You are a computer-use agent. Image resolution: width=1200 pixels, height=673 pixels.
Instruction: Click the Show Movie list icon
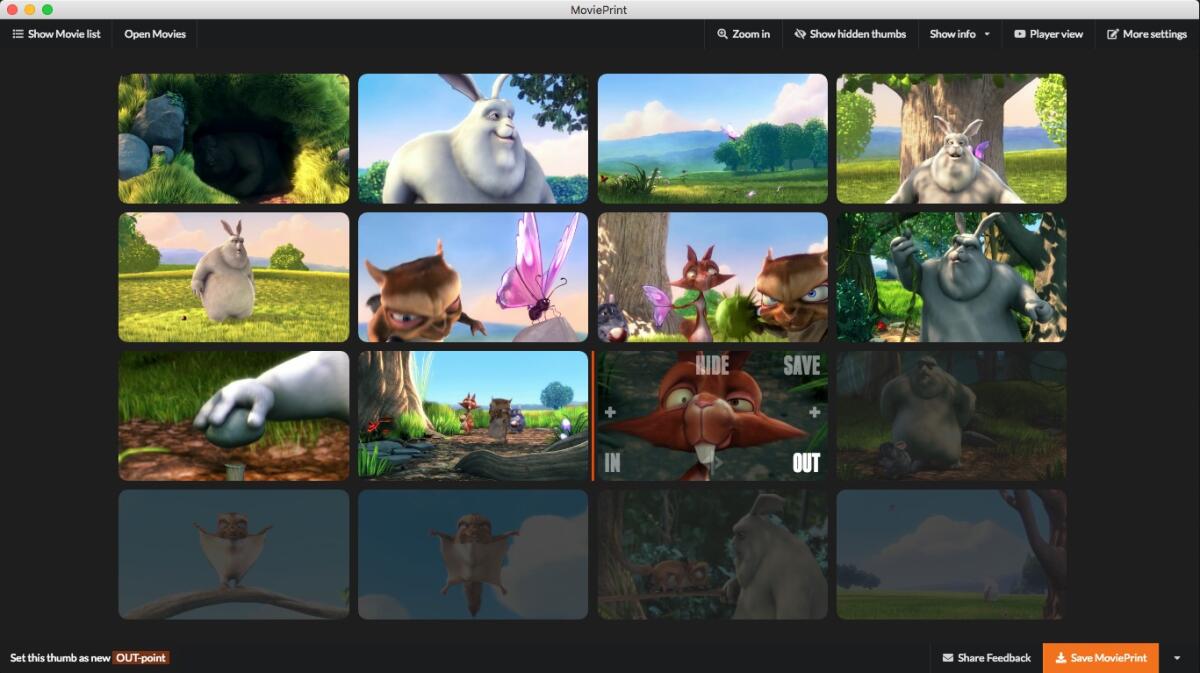click(16, 33)
